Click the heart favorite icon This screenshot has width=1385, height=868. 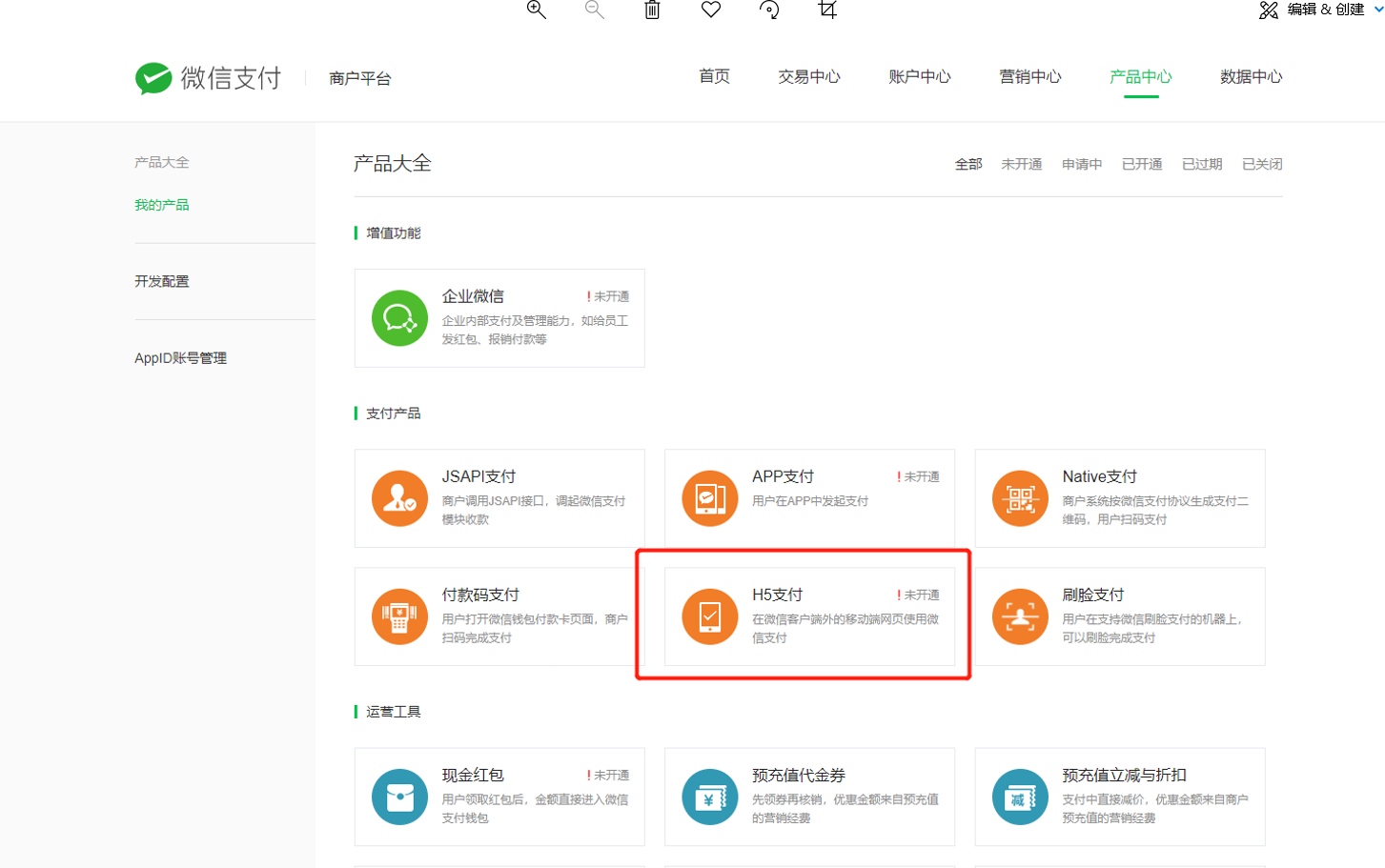point(711,10)
